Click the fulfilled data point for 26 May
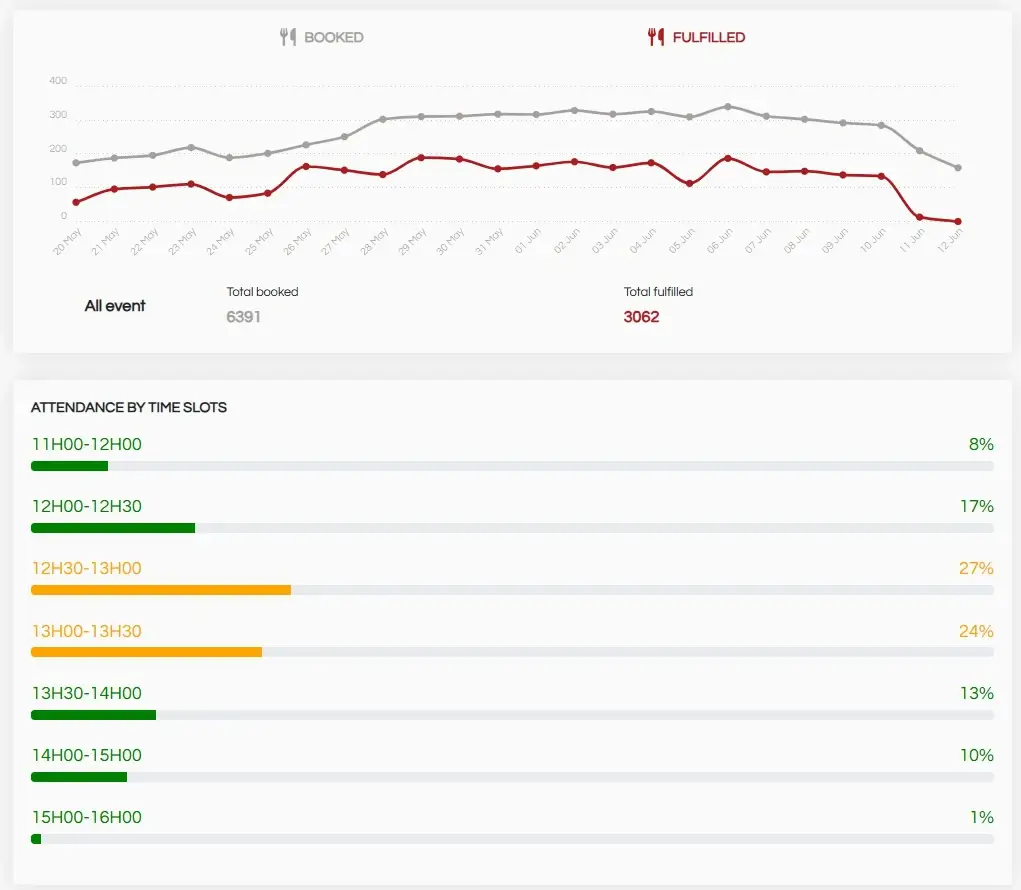1021x890 pixels. click(306, 167)
